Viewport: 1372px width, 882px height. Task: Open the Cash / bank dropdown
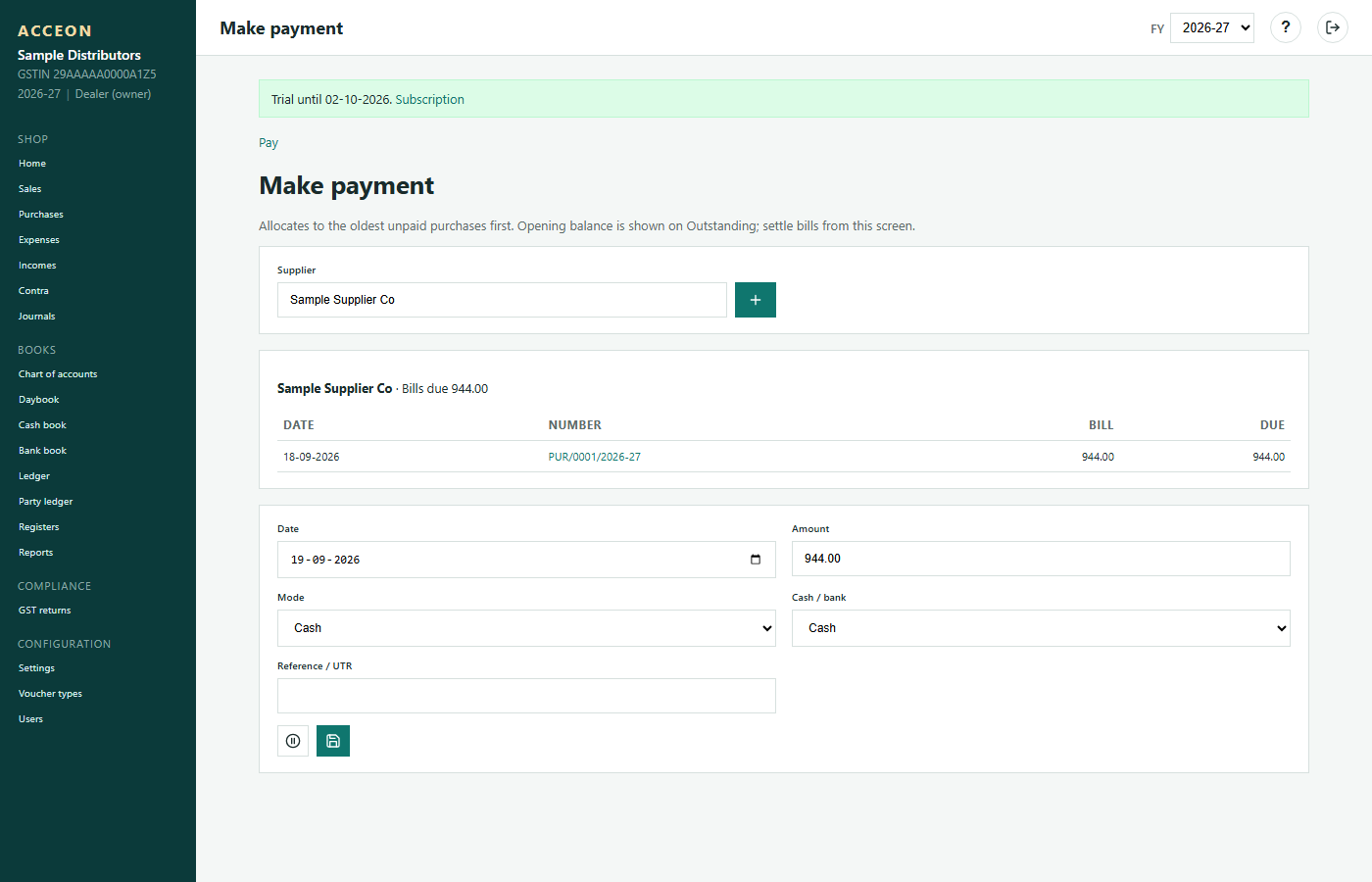pos(1041,628)
